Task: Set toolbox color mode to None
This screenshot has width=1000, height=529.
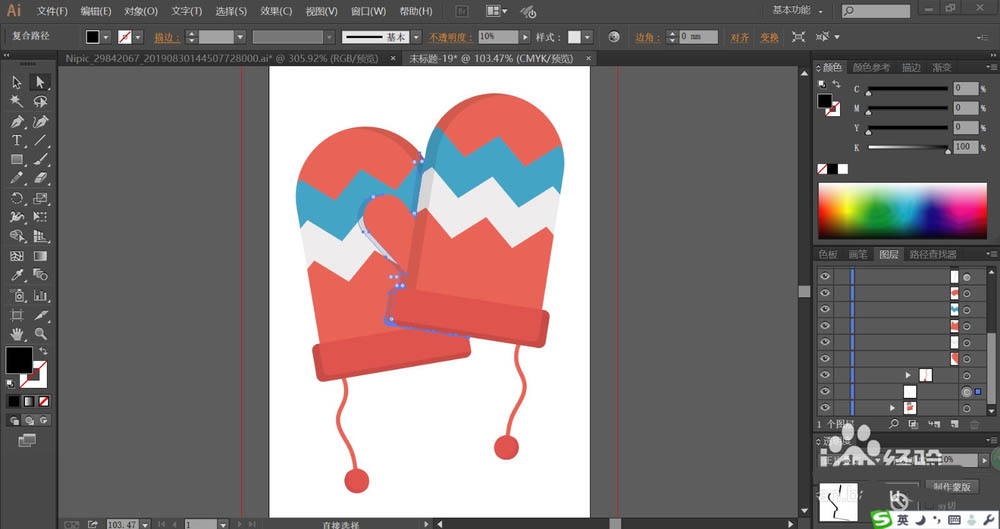Action: (x=43, y=401)
